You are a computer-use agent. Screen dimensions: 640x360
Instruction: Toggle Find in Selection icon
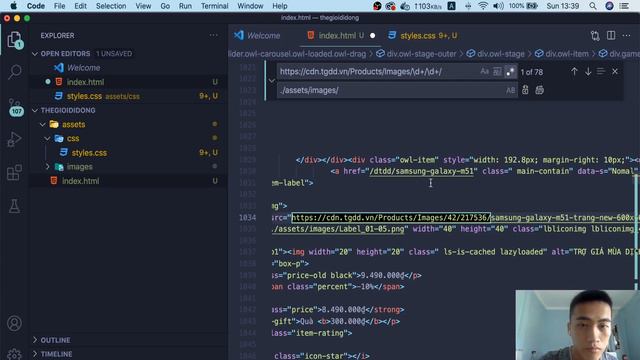point(601,71)
